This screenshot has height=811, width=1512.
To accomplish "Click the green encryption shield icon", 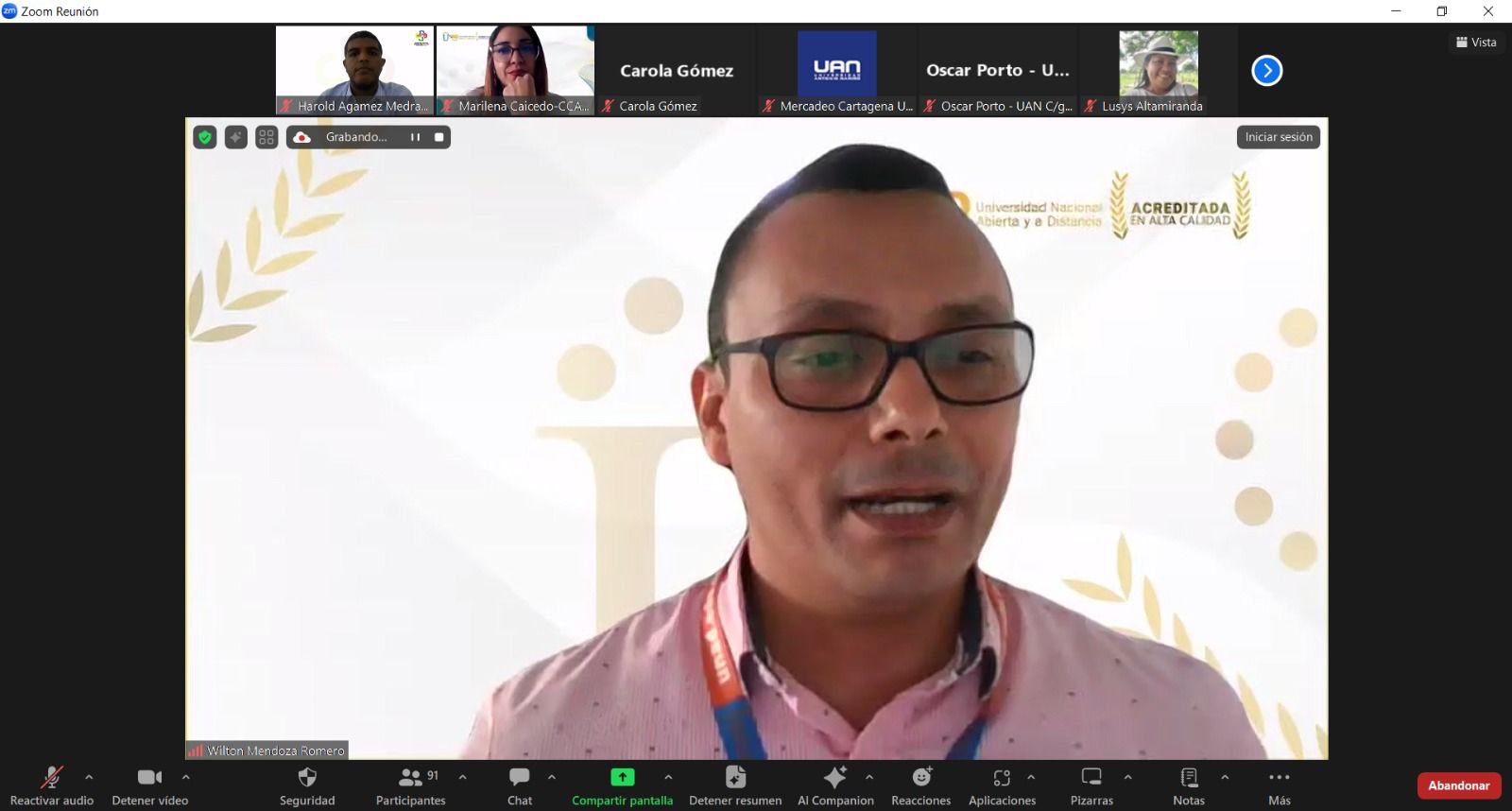I will click(205, 137).
